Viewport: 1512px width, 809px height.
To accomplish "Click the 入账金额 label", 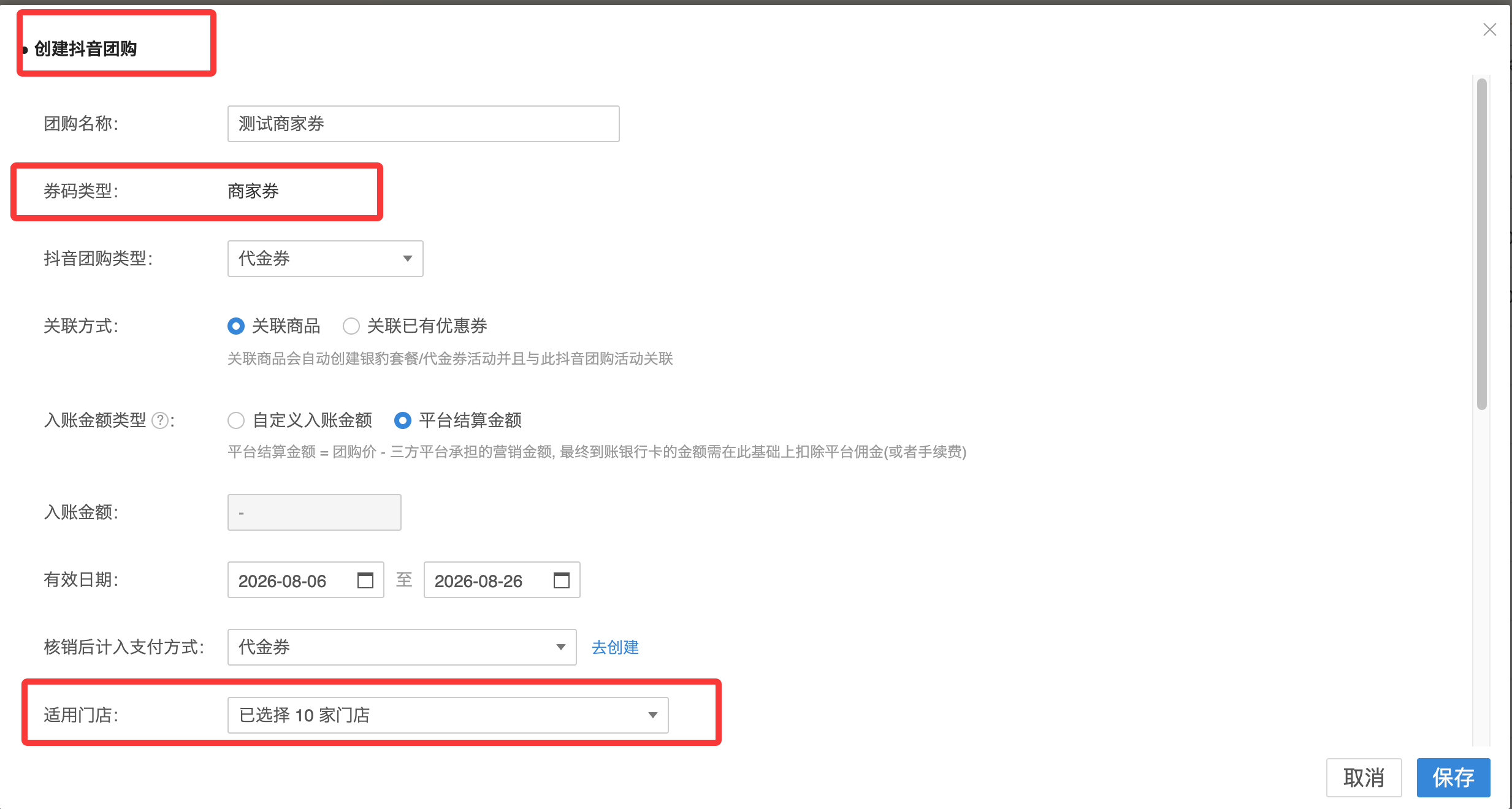I will click(x=81, y=512).
